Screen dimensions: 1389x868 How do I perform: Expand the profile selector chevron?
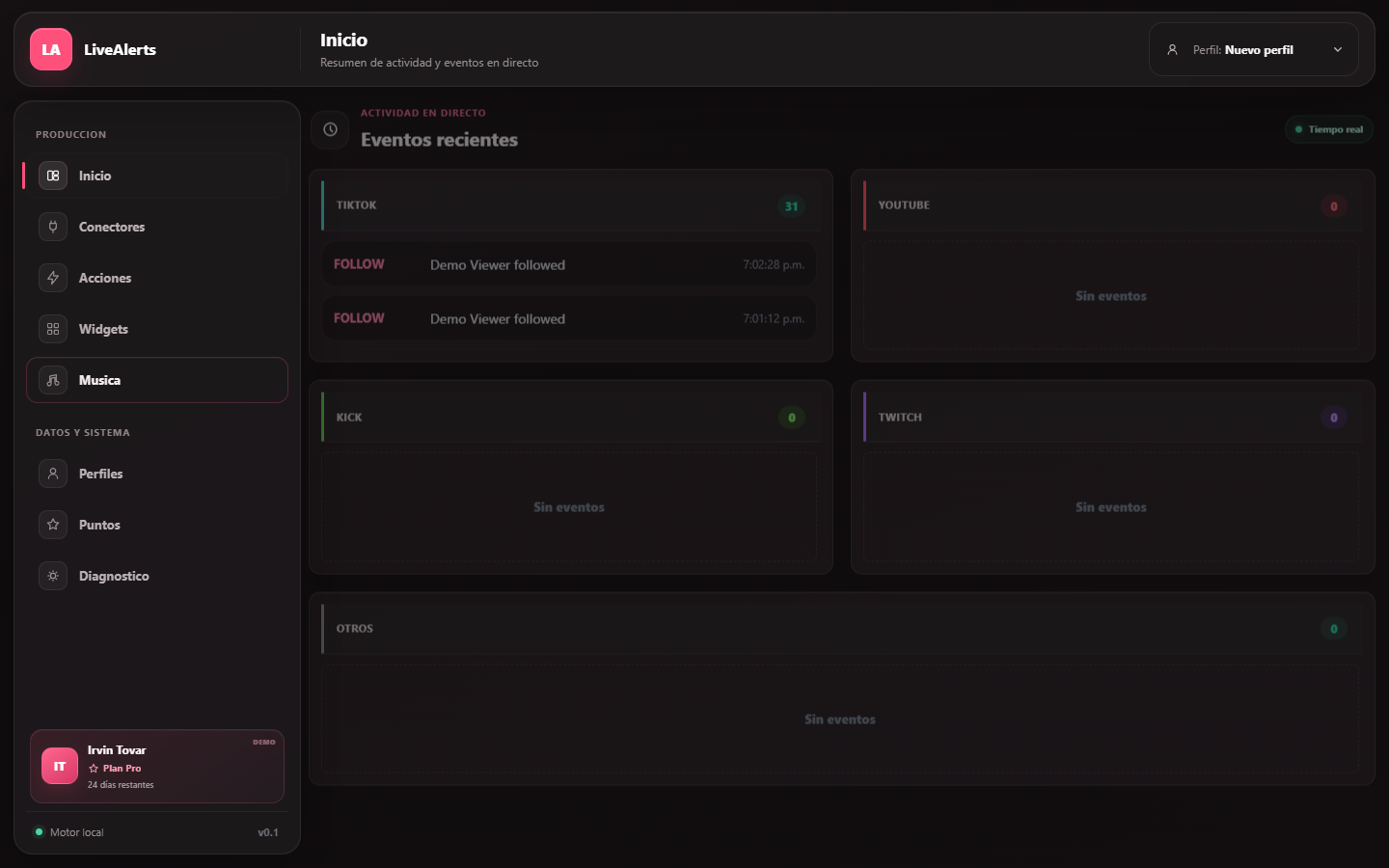1338,49
